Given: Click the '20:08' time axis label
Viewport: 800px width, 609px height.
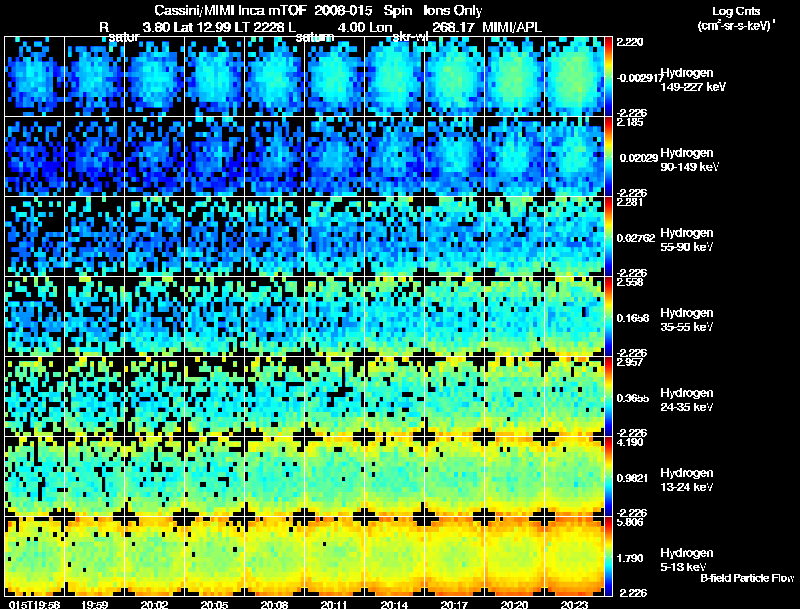Looking at the screenshot, I should pos(274,604).
